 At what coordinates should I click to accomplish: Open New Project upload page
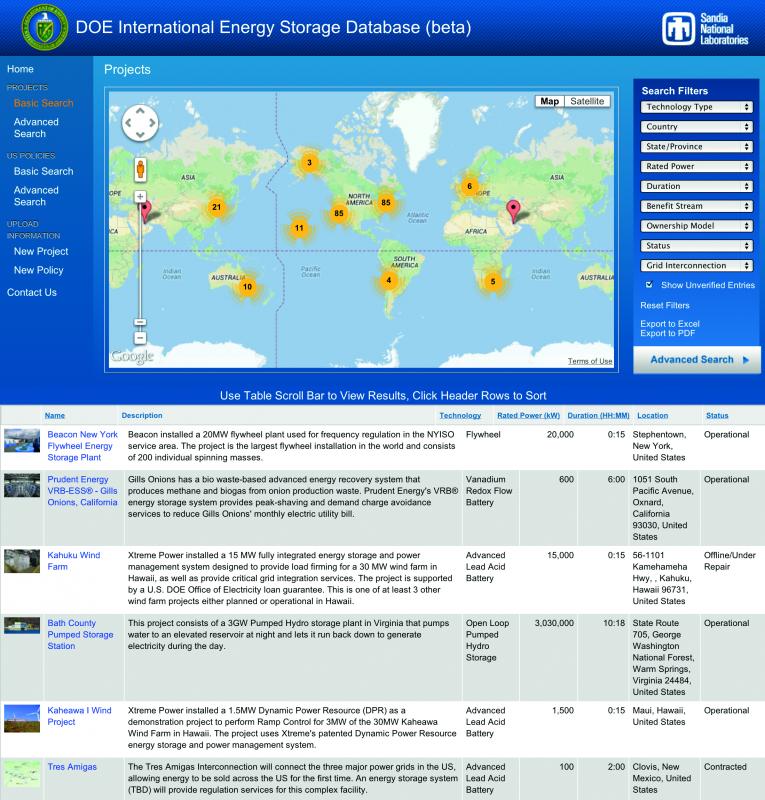(x=41, y=252)
